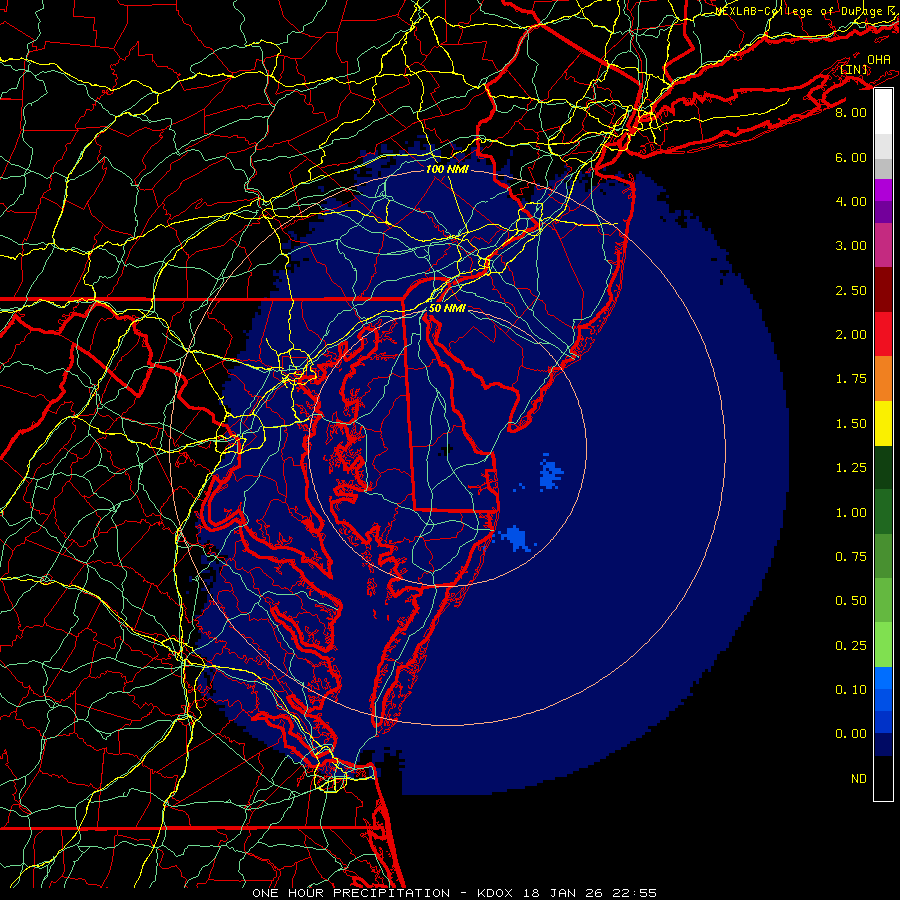Click the 0.25 legend value
This screenshot has width=900, height=900.
[x=851, y=646]
